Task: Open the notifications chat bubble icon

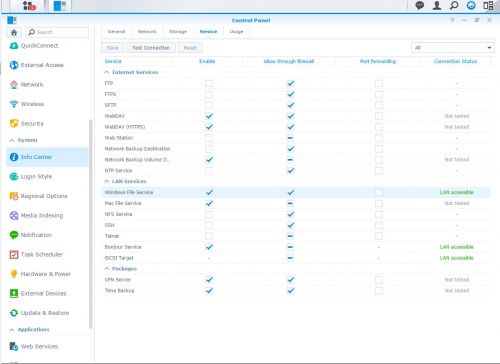Action: (x=420, y=5)
